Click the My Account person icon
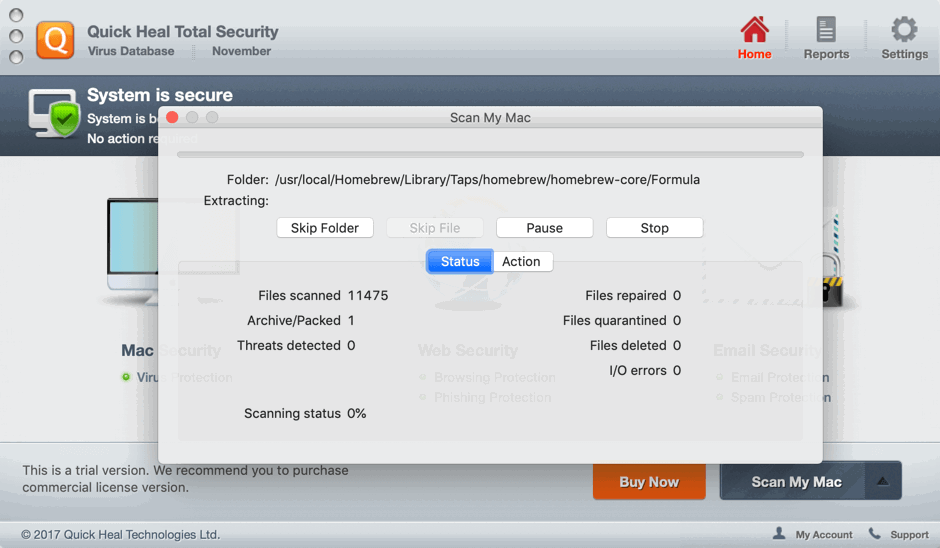This screenshot has height=548, width=940. (779, 534)
